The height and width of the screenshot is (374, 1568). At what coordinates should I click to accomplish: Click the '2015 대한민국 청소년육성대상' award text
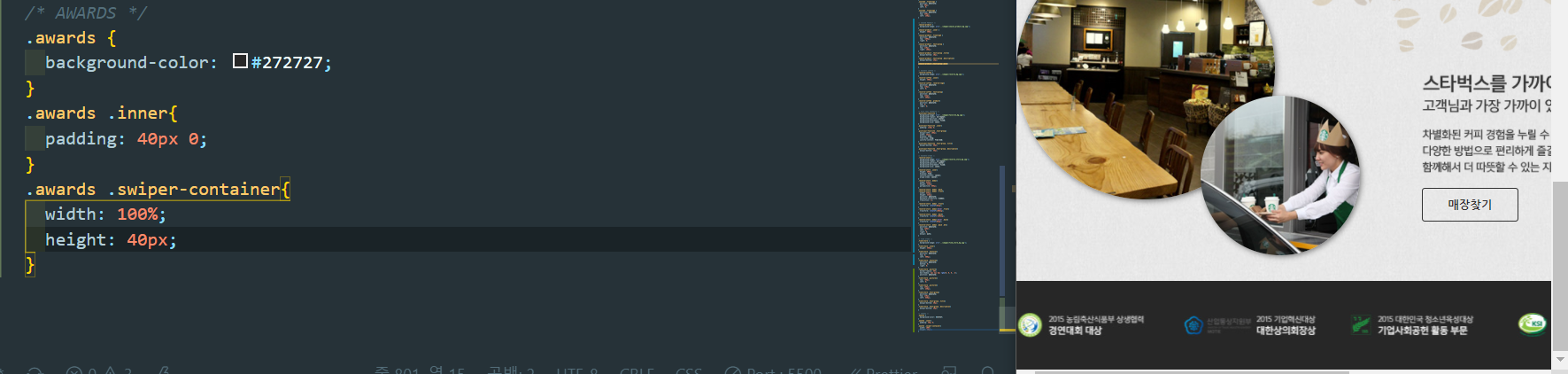pyautogui.click(x=1425, y=319)
